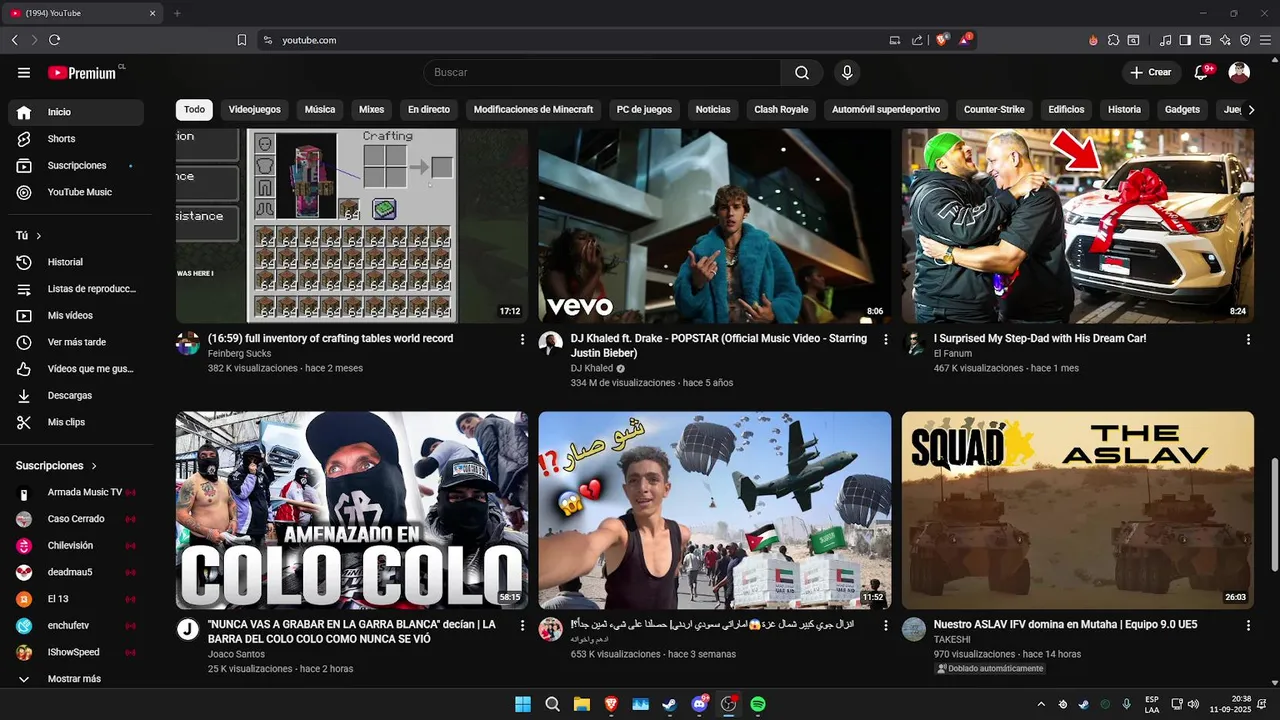
Task: Open the TAKESHI channel link
Action: [952, 640]
